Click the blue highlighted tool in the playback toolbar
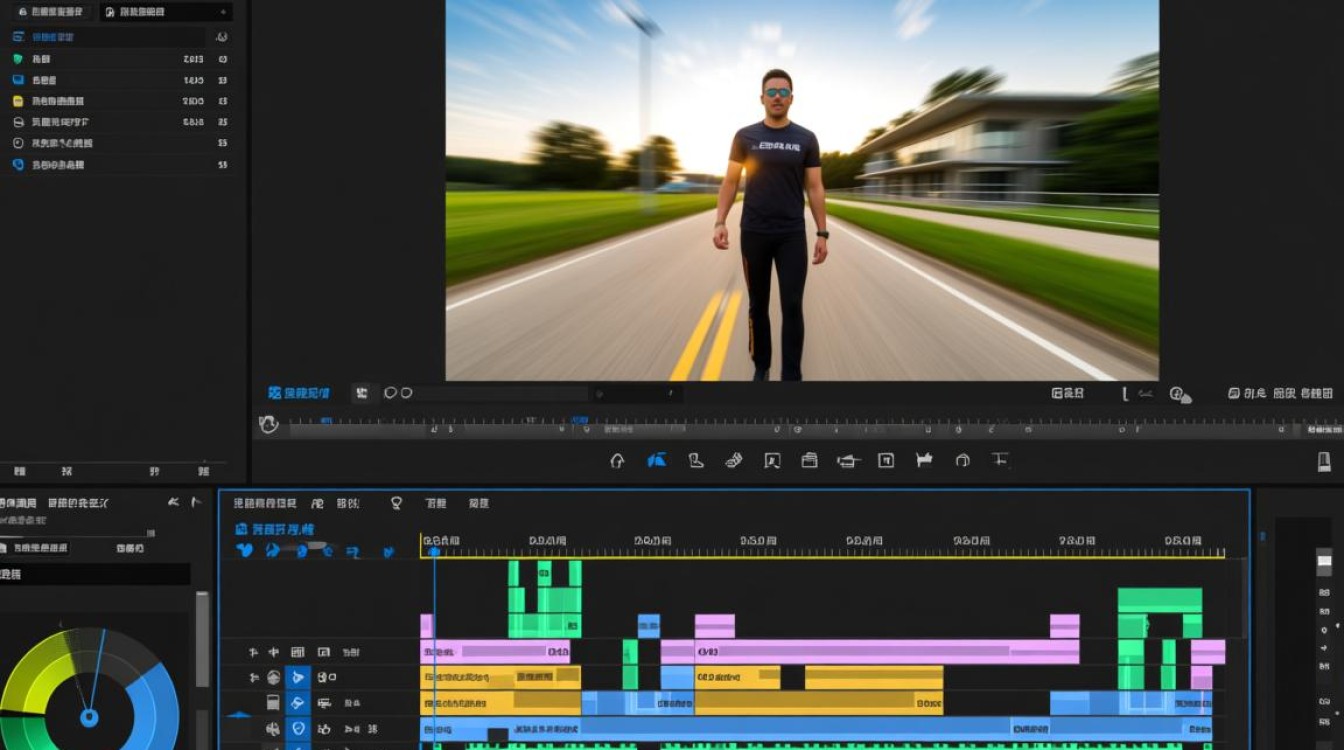Image resolution: width=1344 pixels, height=750 pixels. coord(656,460)
